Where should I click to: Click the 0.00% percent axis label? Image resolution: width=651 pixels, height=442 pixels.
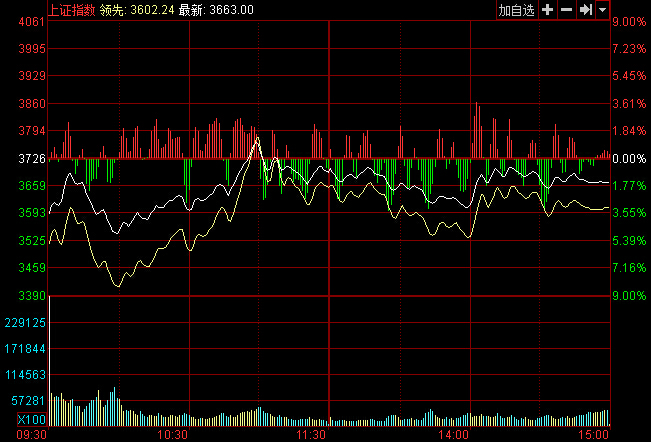point(629,158)
